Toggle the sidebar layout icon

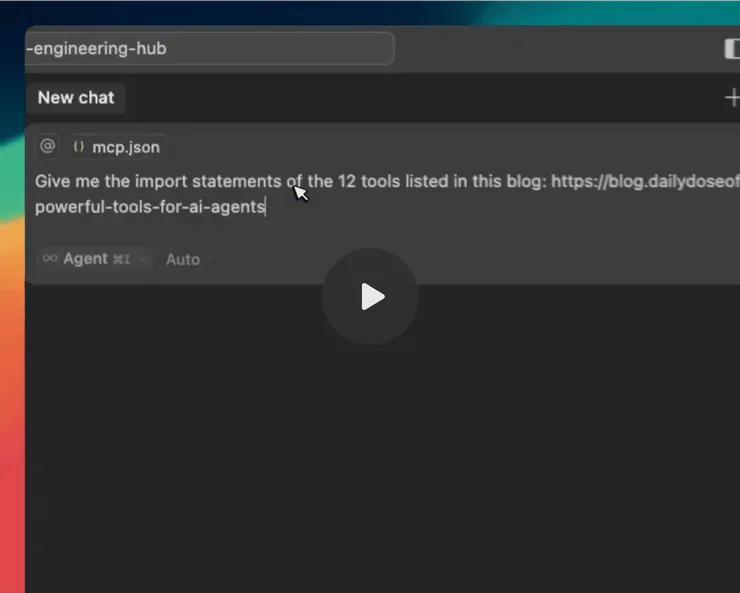732,49
